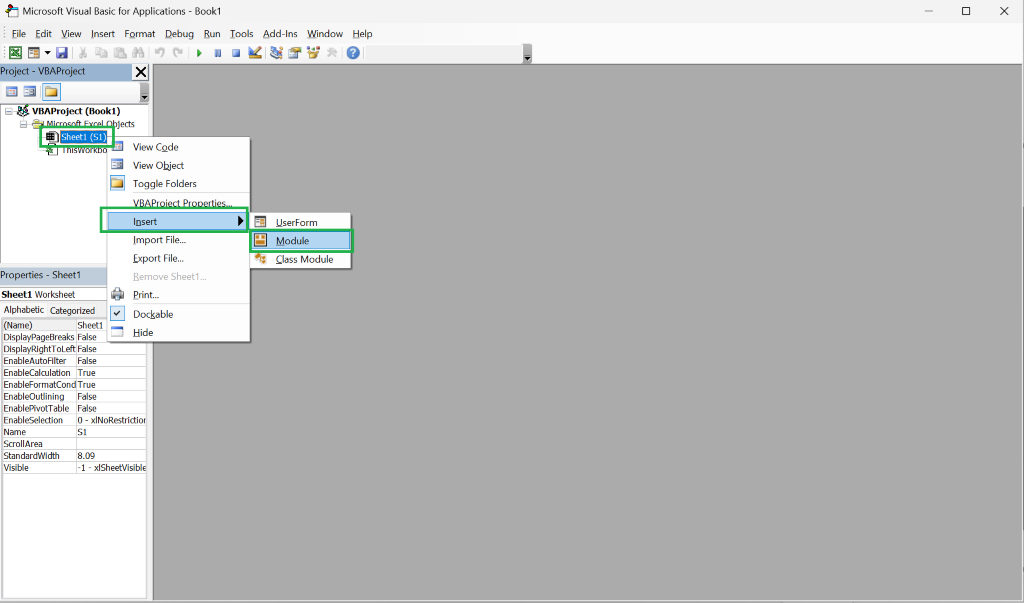Image resolution: width=1024 pixels, height=603 pixels.
Task: Open the Properties Window toolbar icon
Action: (295, 53)
